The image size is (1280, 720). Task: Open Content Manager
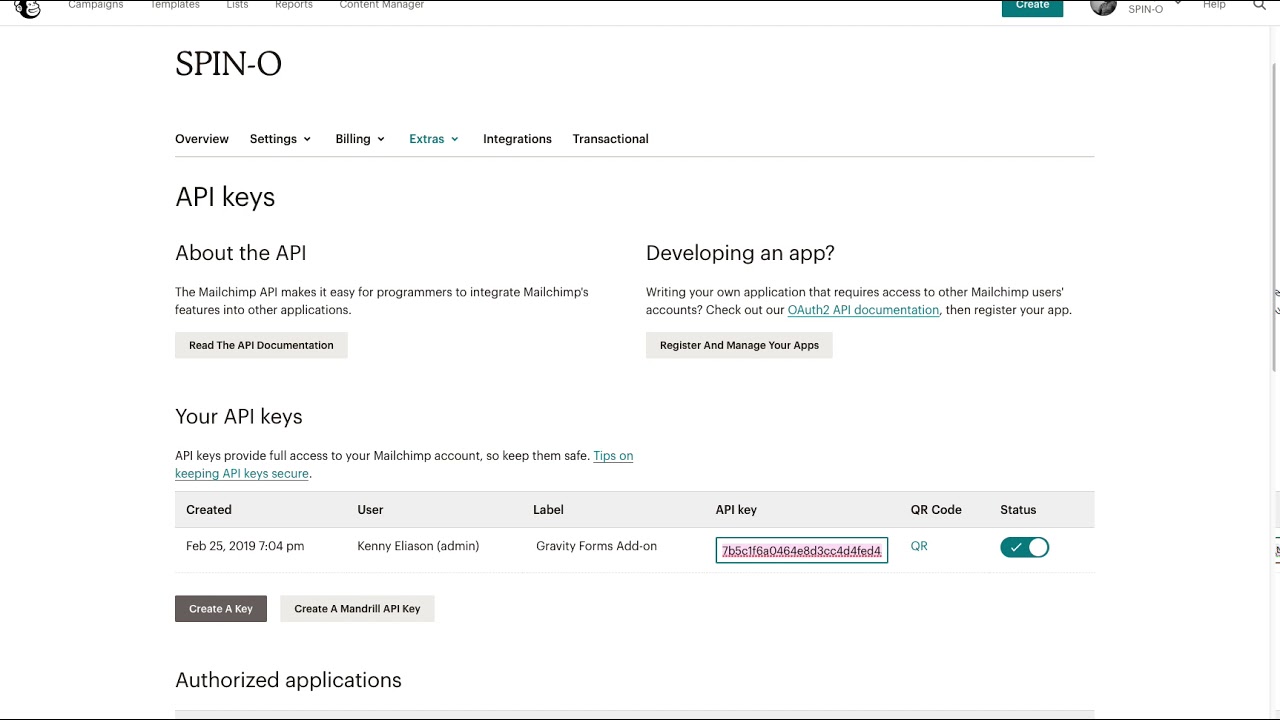pos(382,5)
